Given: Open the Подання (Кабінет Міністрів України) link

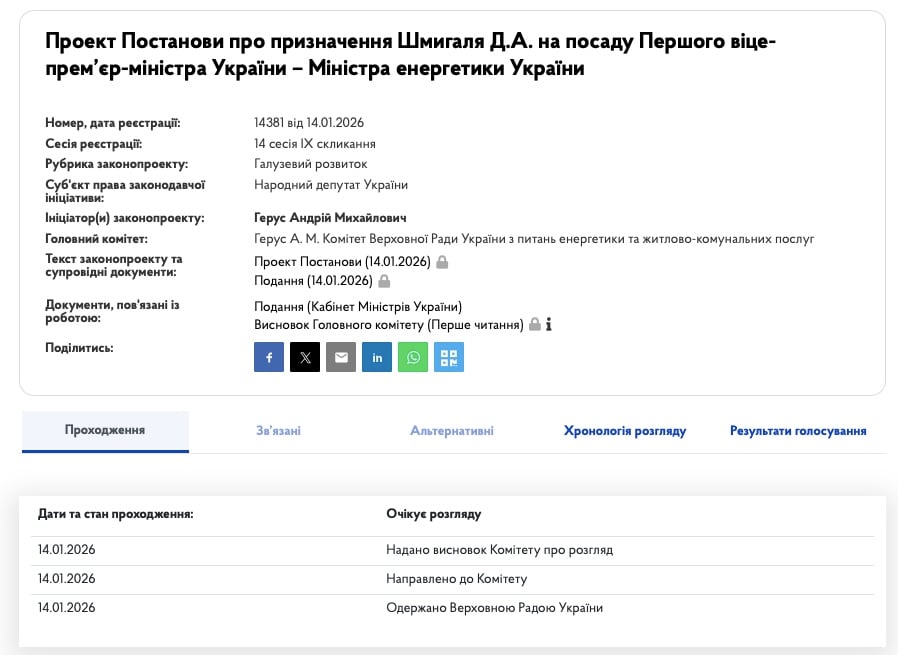Looking at the screenshot, I should (x=358, y=306).
